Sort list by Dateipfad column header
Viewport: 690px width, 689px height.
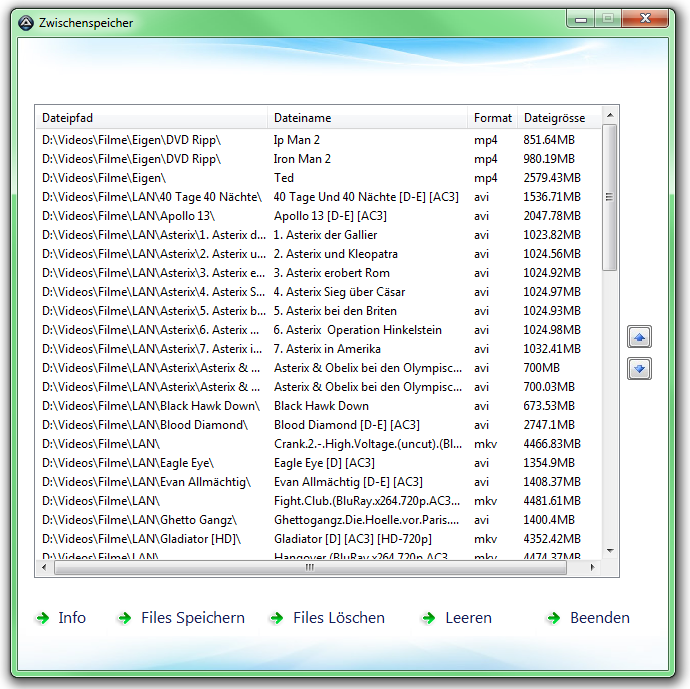(151, 118)
